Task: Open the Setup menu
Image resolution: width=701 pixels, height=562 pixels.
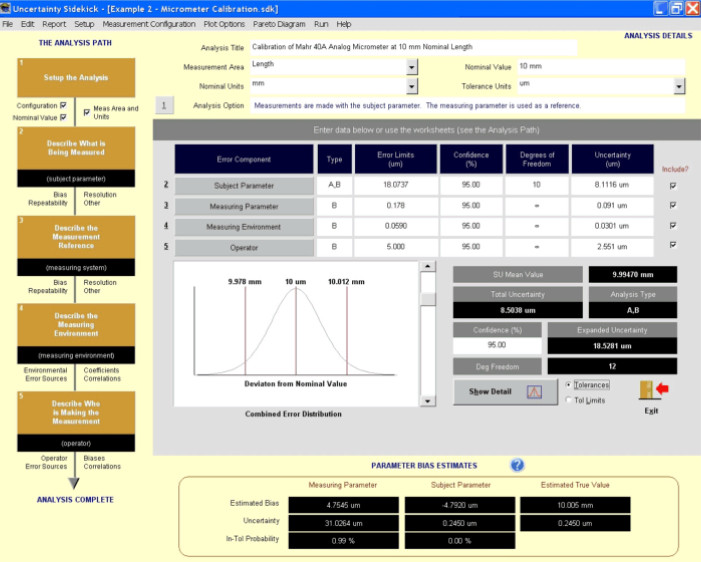Action: (84, 24)
